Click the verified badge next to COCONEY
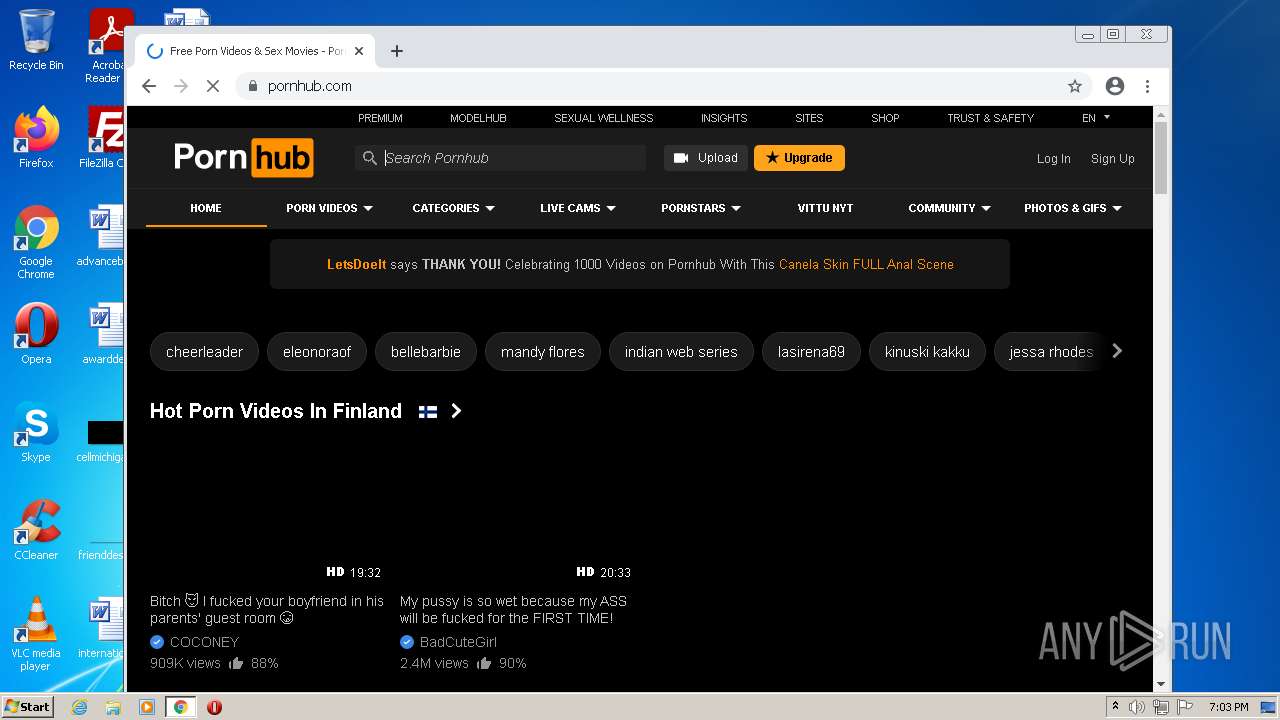The width and height of the screenshot is (1280, 720). coord(157,642)
